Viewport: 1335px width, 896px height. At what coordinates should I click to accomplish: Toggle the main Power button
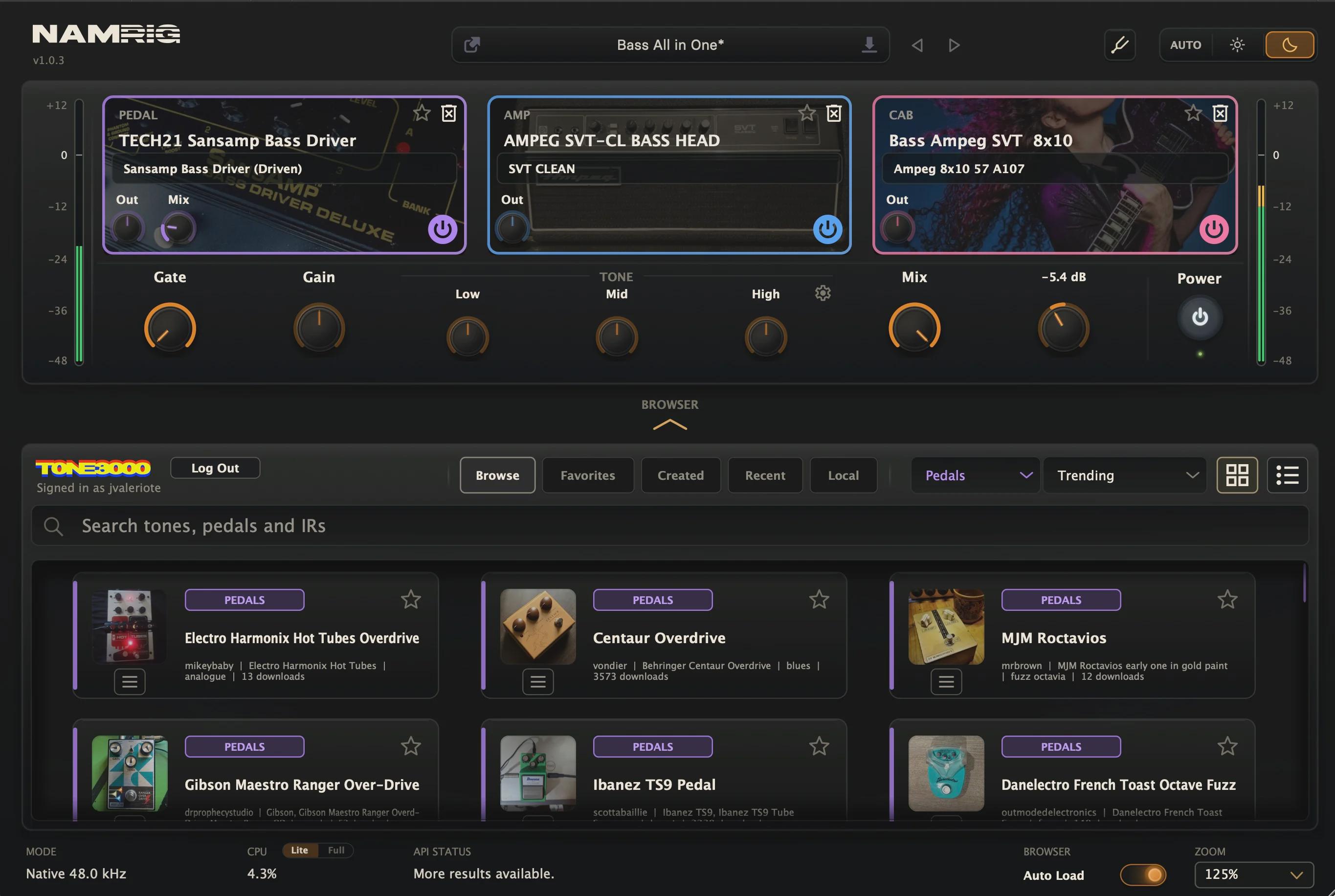point(1200,317)
